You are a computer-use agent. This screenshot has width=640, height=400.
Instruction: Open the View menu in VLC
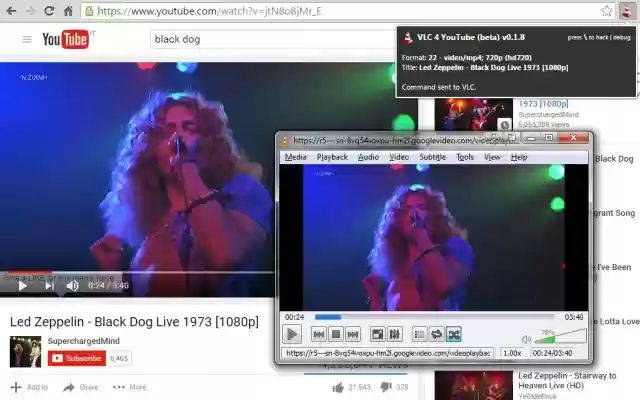pyautogui.click(x=492, y=157)
